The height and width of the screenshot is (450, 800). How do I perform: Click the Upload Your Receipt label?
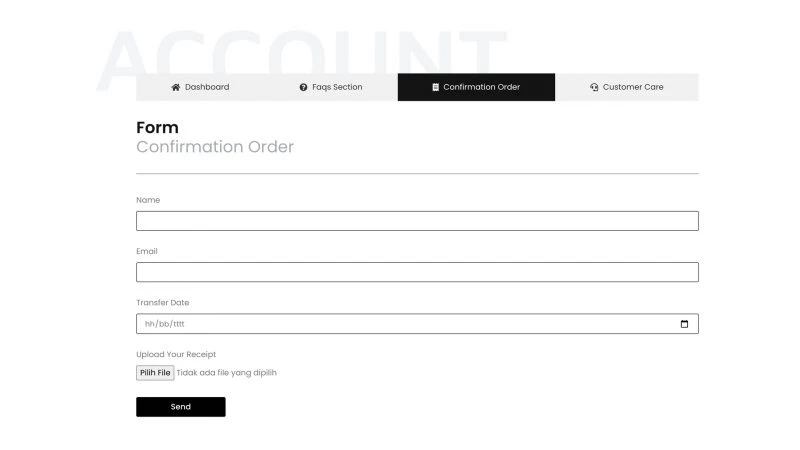pos(176,354)
